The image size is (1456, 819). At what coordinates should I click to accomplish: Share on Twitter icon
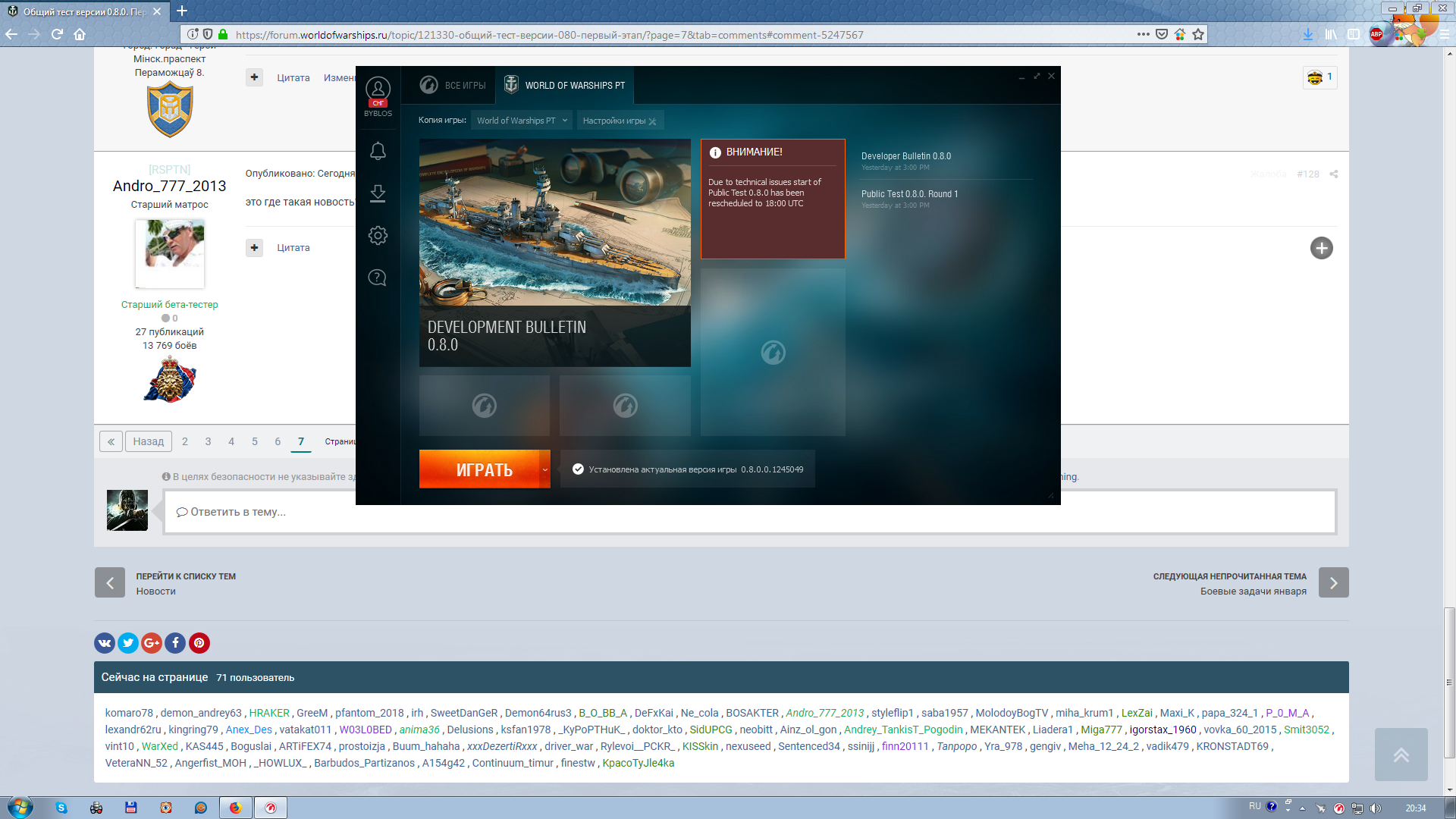pyautogui.click(x=128, y=643)
